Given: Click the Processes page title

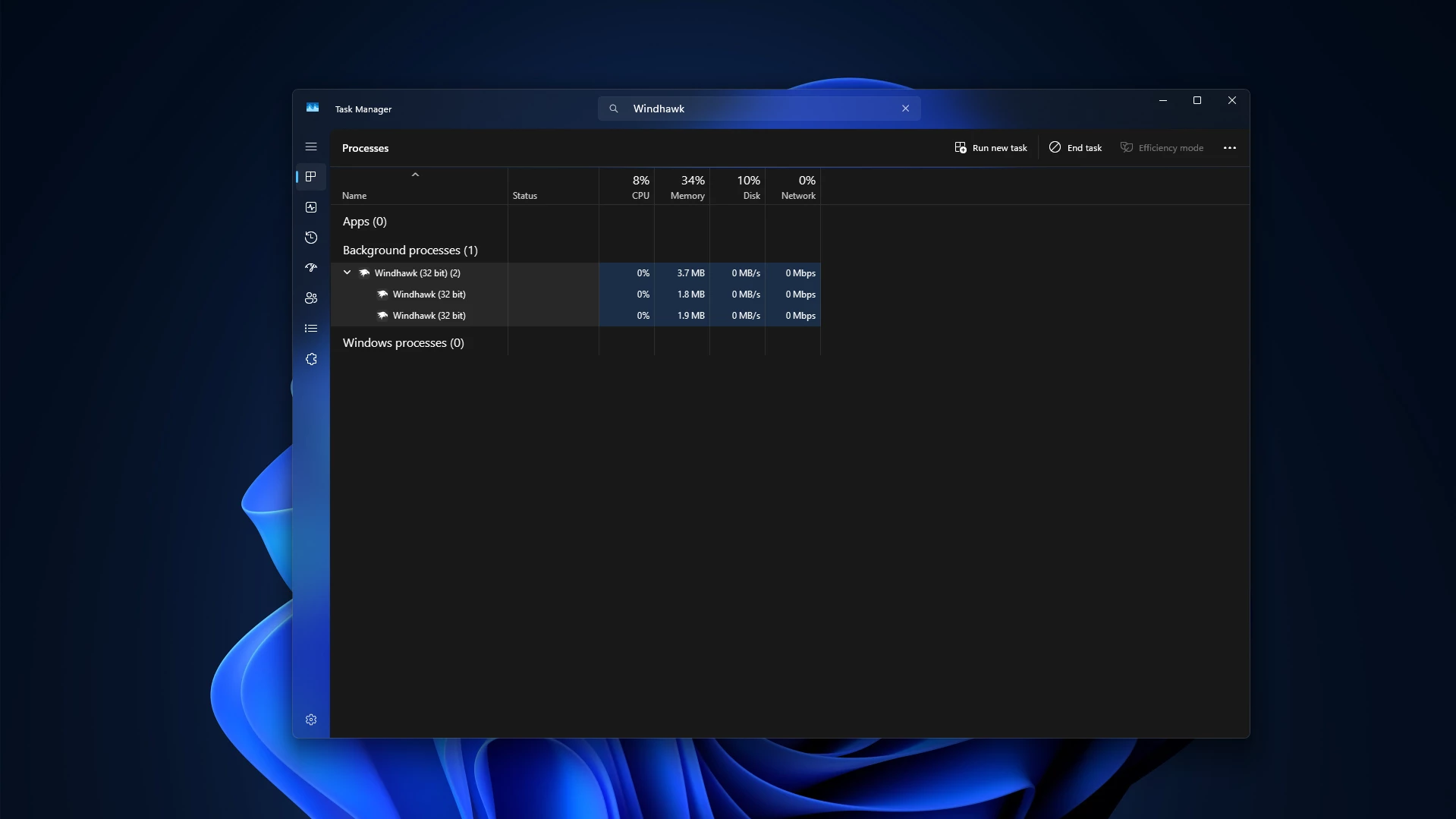Looking at the screenshot, I should pyautogui.click(x=365, y=148).
